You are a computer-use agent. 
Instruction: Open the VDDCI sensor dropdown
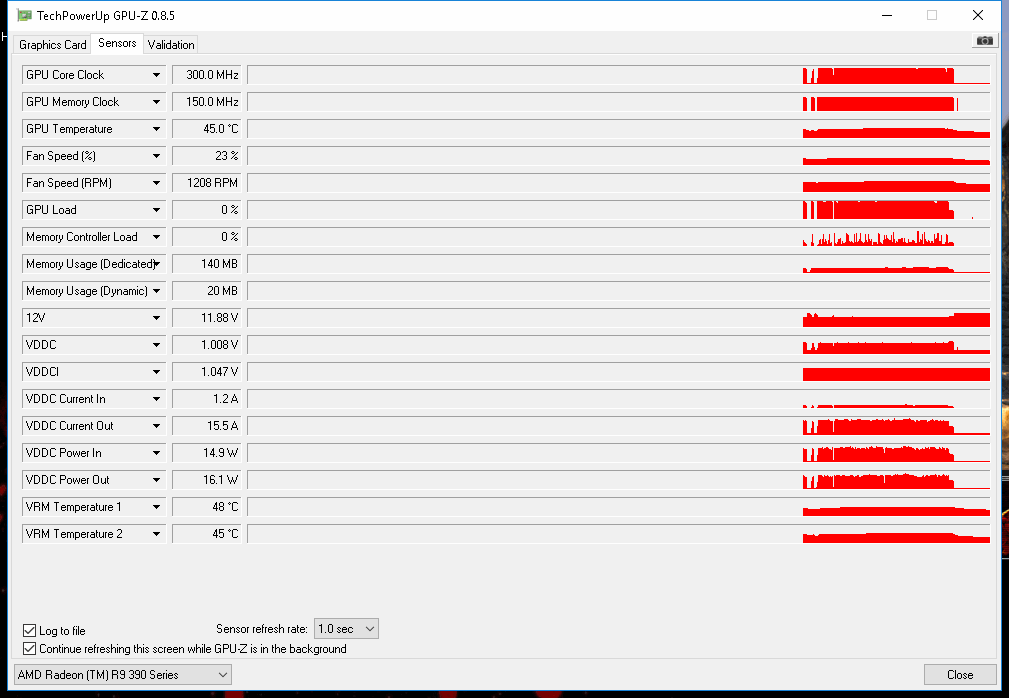[156, 372]
